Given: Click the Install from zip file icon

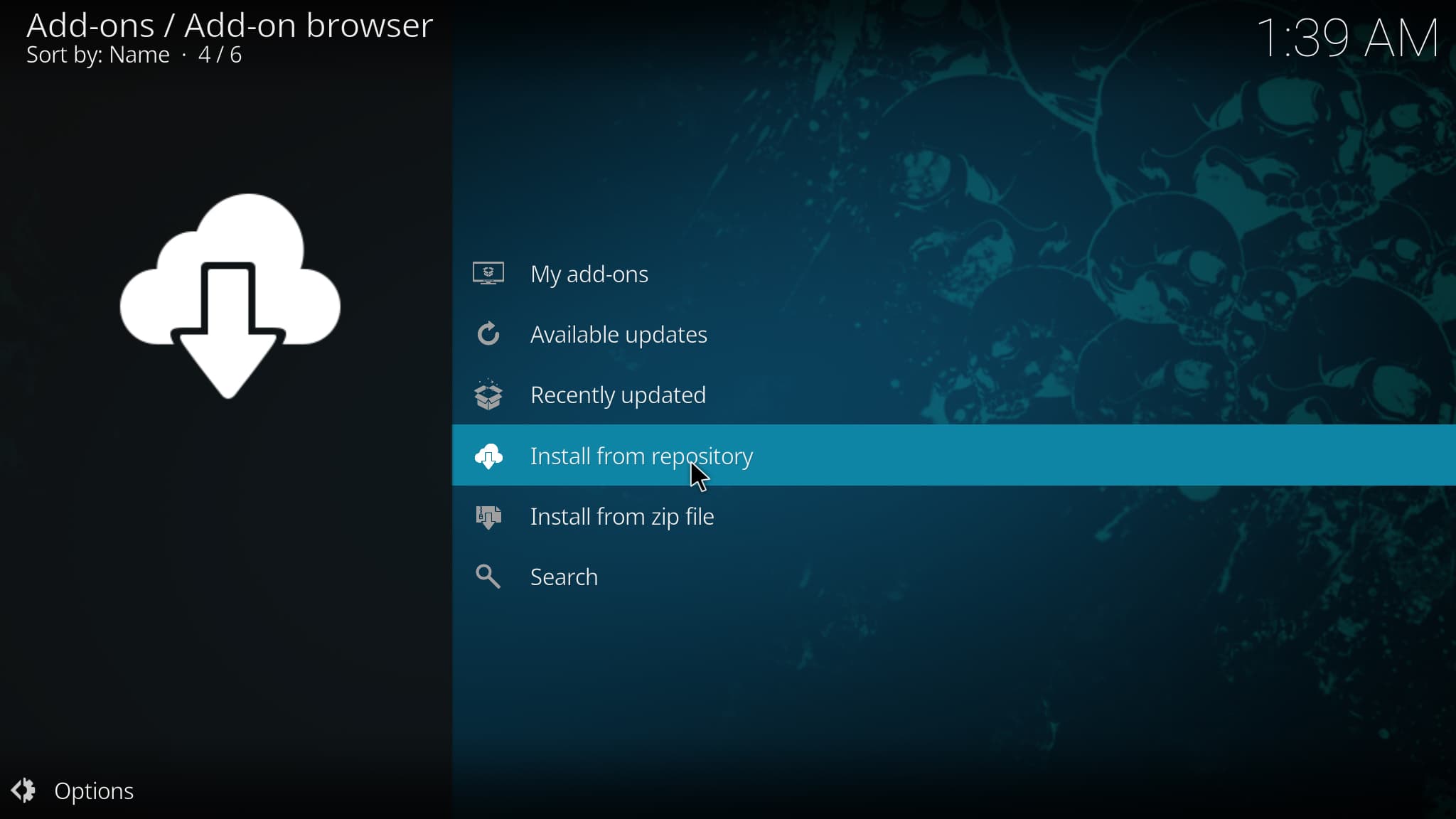Looking at the screenshot, I should pos(488,517).
